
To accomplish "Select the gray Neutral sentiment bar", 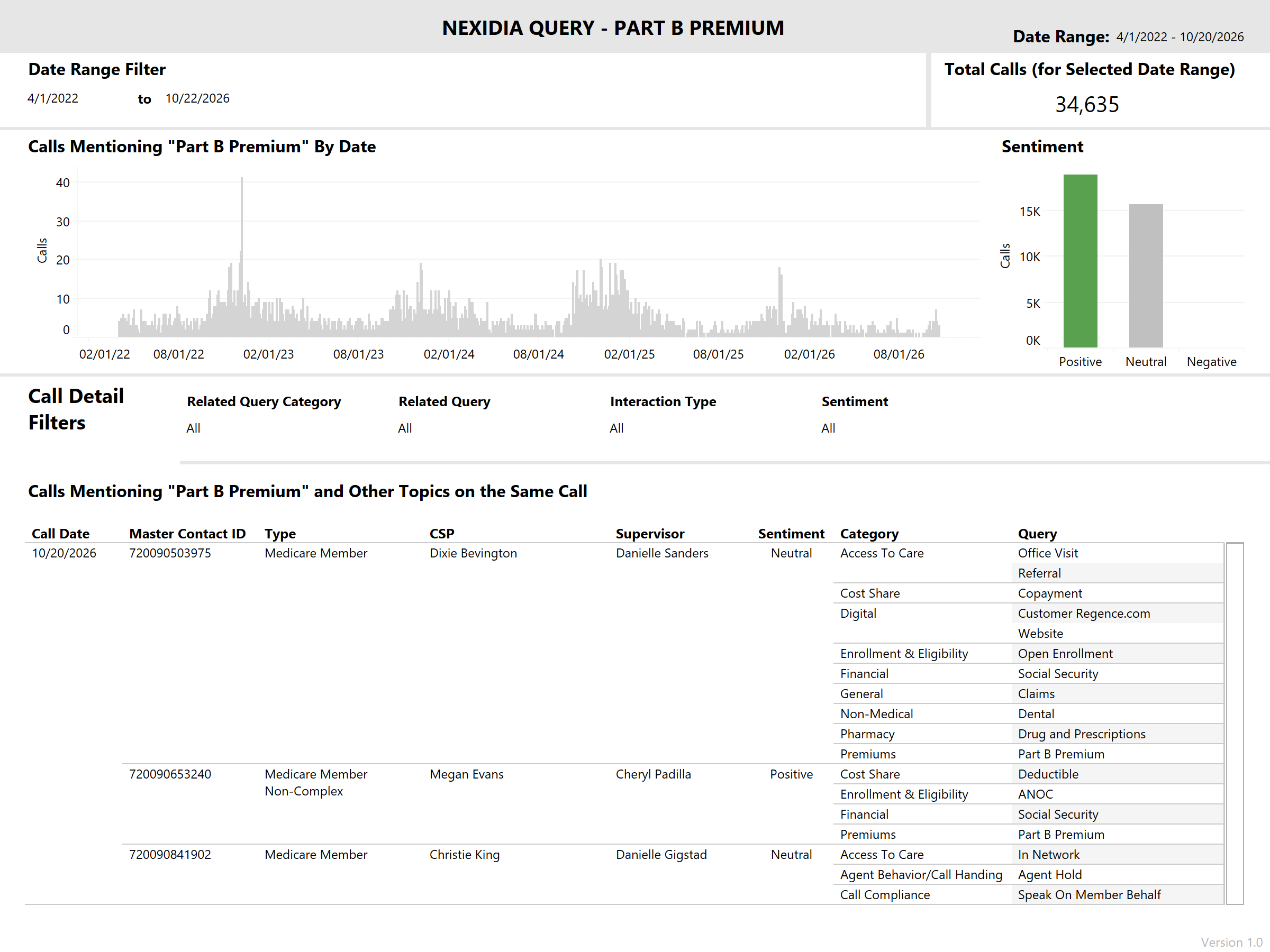I will (x=1146, y=276).
